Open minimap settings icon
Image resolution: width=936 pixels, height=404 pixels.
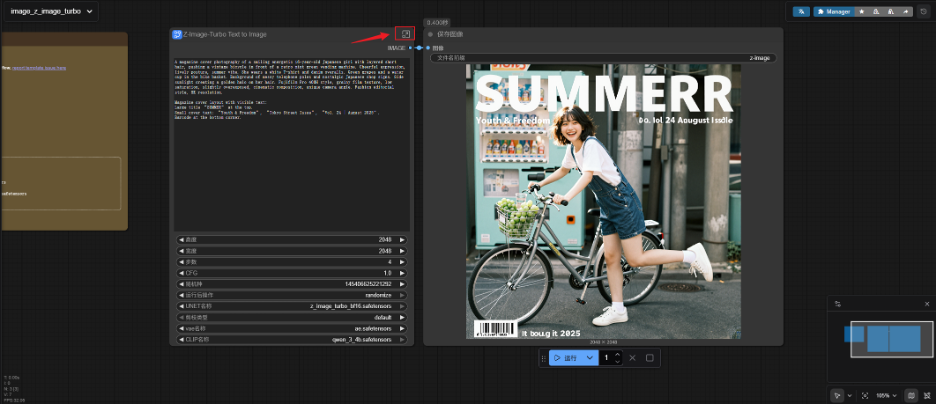point(838,303)
